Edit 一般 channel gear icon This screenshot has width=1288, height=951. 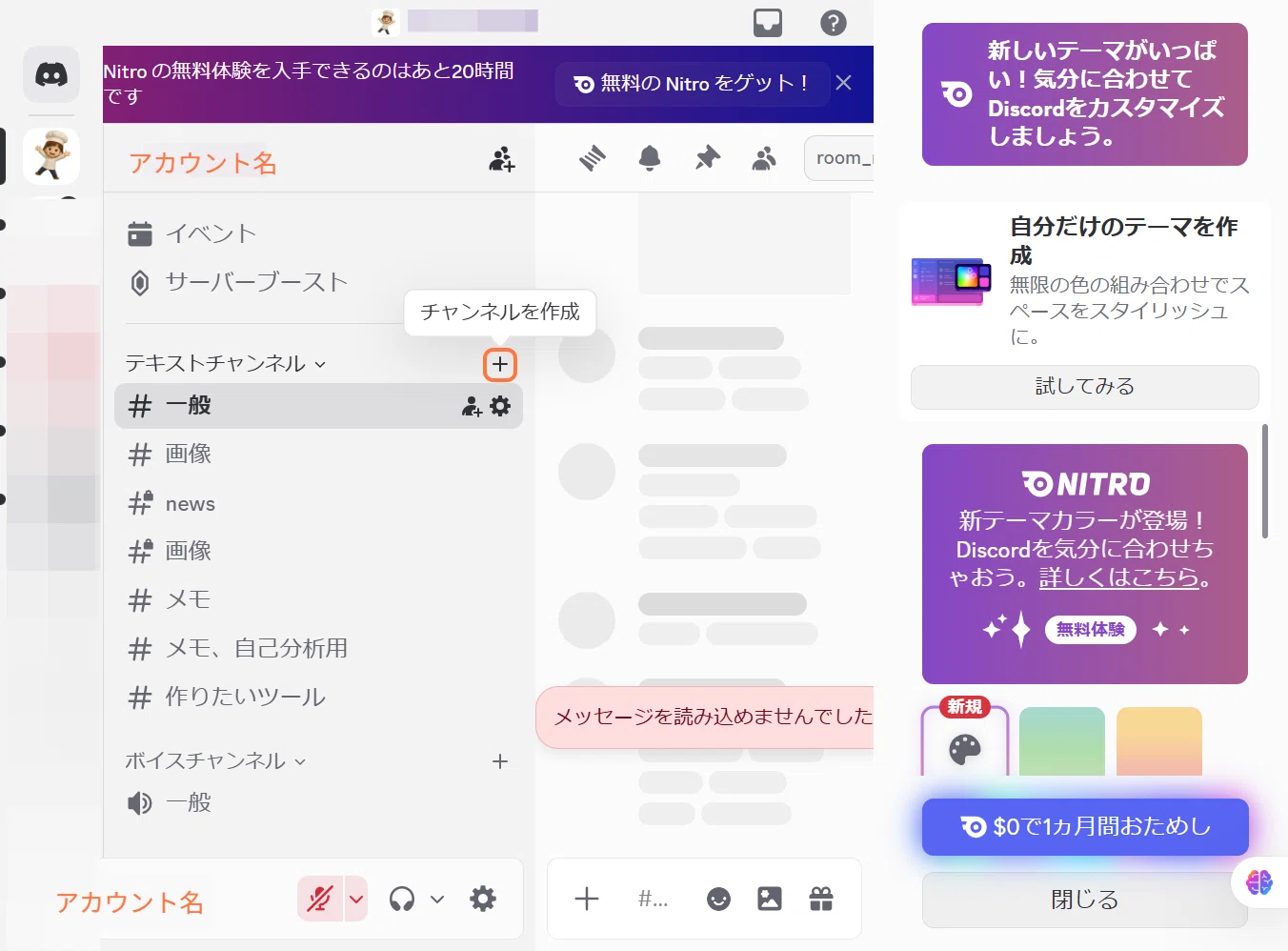click(500, 407)
